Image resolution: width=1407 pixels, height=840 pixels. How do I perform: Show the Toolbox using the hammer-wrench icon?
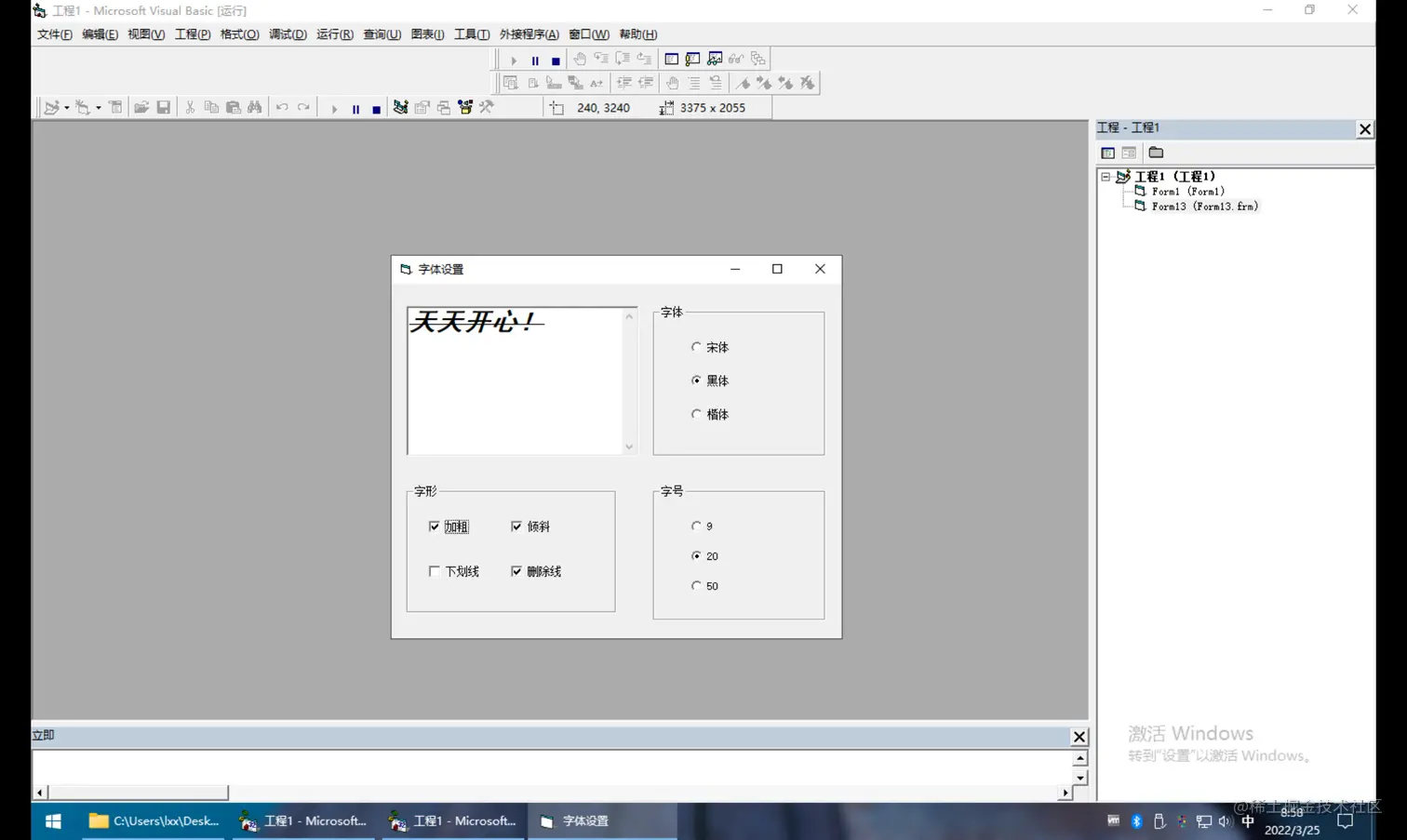click(487, 108)
